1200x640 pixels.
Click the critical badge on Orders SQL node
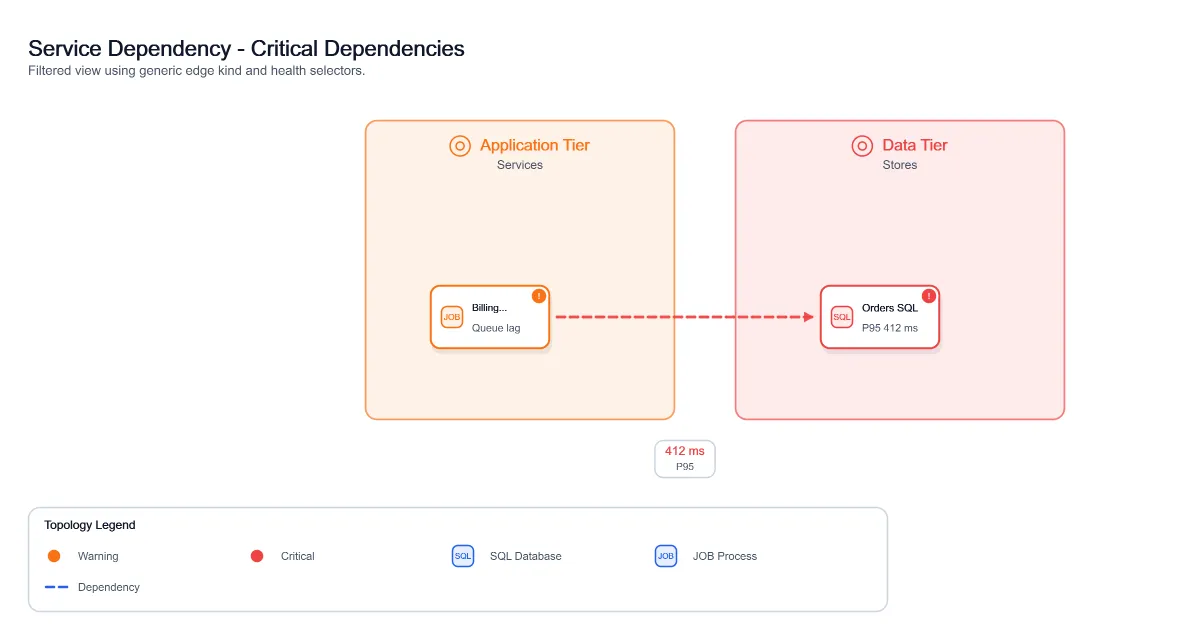pyautogui.click(x=929, y=296)
